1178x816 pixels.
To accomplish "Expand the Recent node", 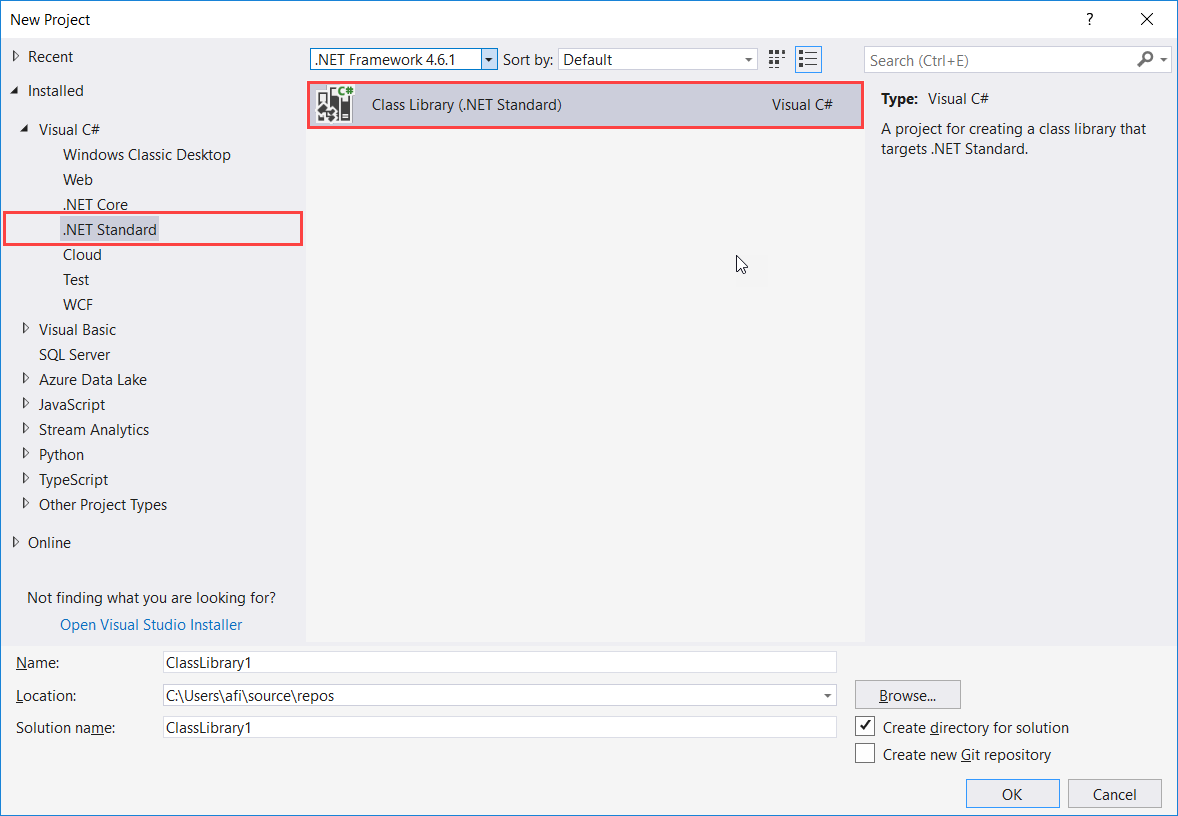I will [16, 56].
